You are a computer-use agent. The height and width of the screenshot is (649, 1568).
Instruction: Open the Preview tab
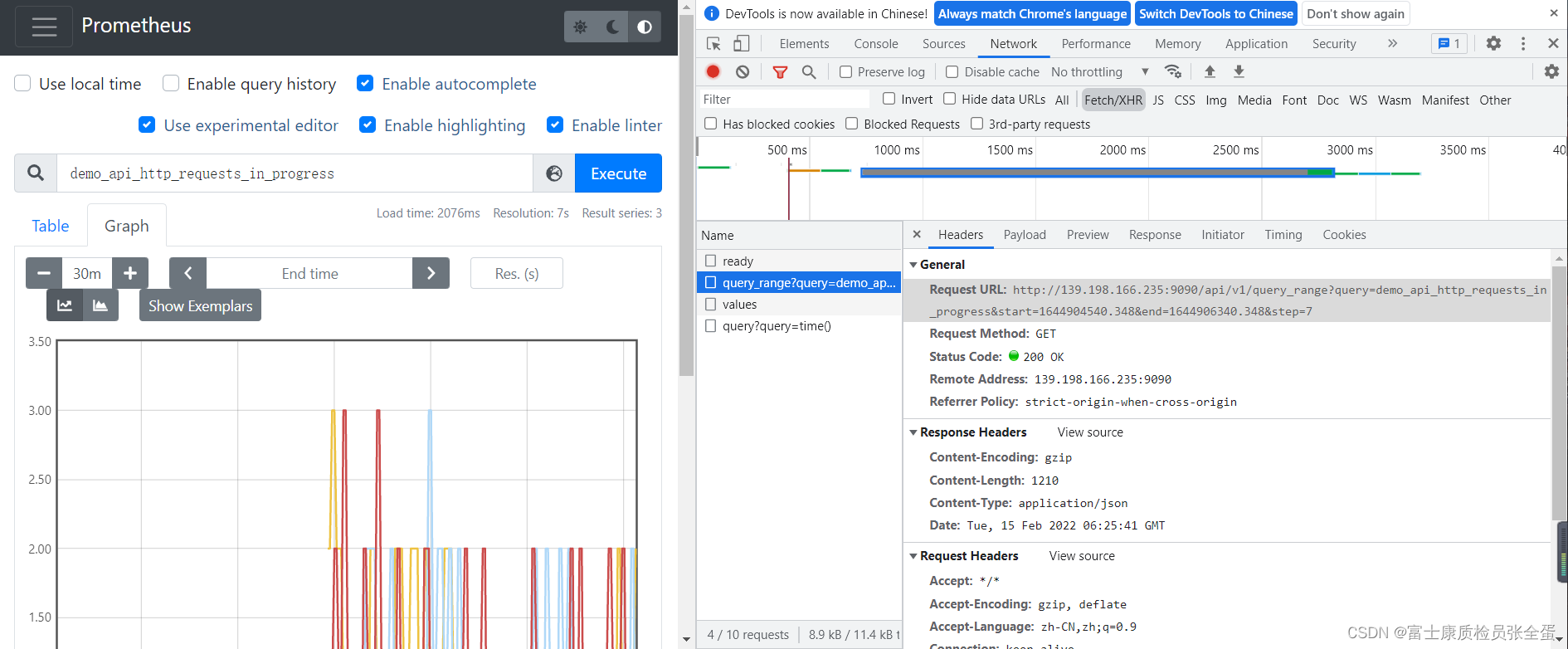[1088, 235]
